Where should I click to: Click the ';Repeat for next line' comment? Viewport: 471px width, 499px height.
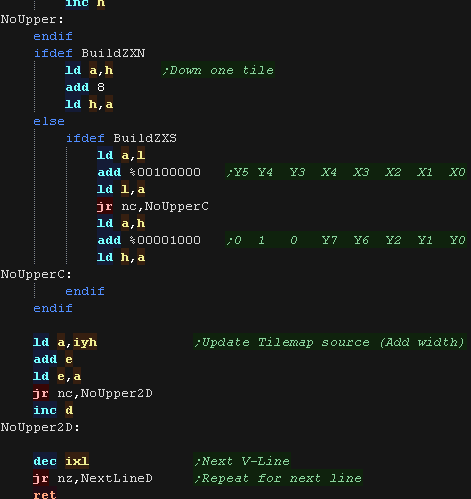tap(278, 478)
